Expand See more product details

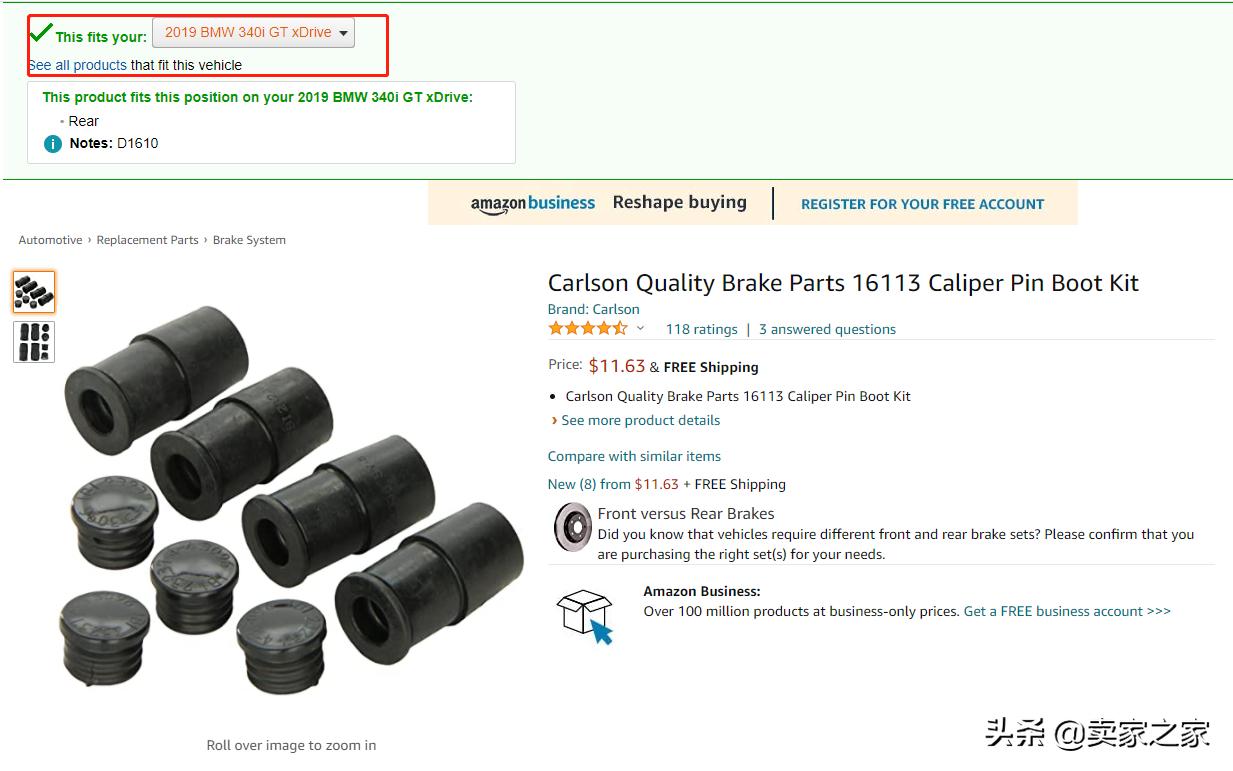pyautogui.click(x=640, y=421)
